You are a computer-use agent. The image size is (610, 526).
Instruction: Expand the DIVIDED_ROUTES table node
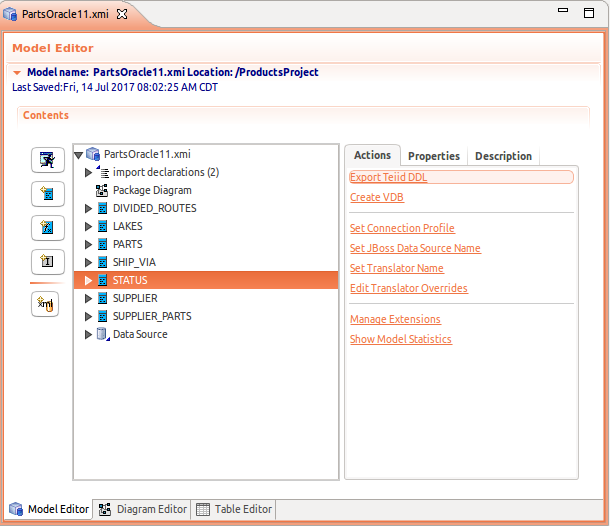click(88, 209)
